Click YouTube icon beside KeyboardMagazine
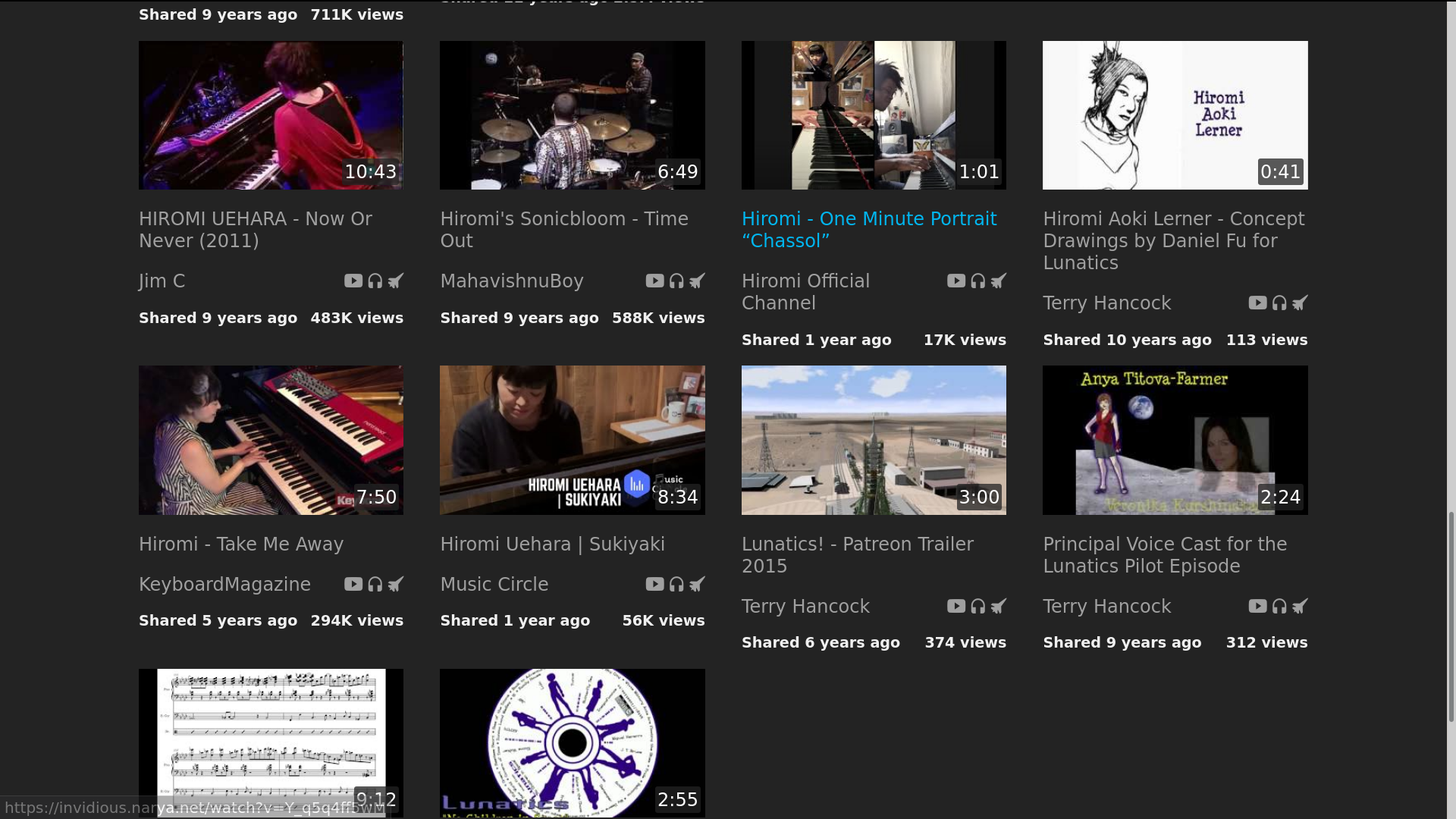 click(353, 585)
